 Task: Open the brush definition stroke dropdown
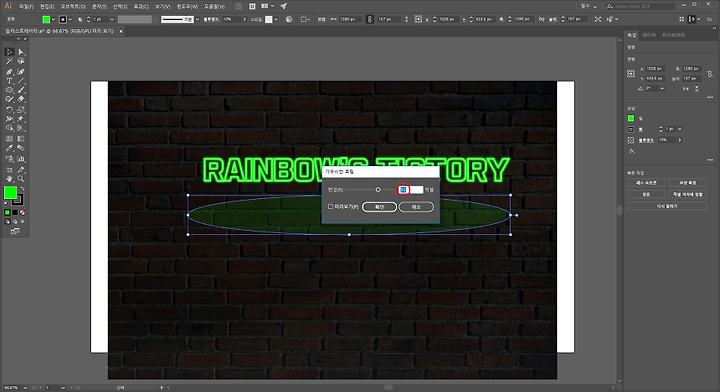[x=197, y=19]
